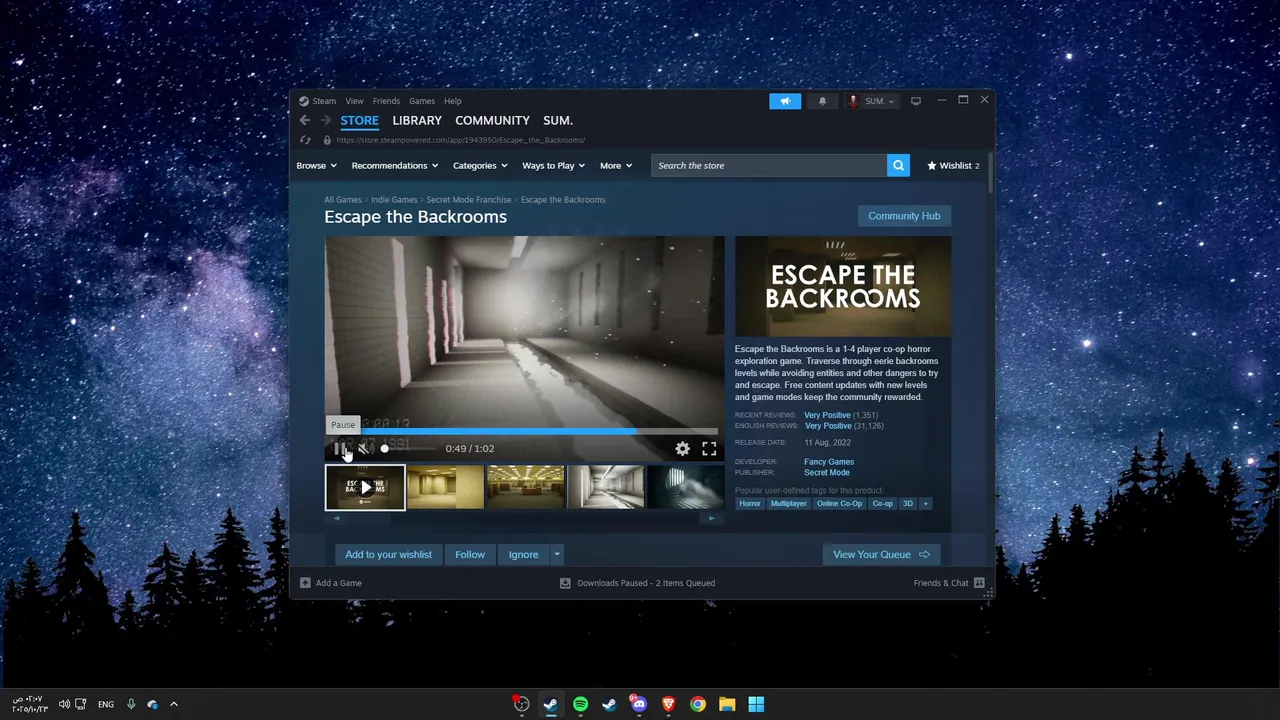Select the white corridor screenshot thumbnail
The image size is (1280, 720).
click(605, 487)
